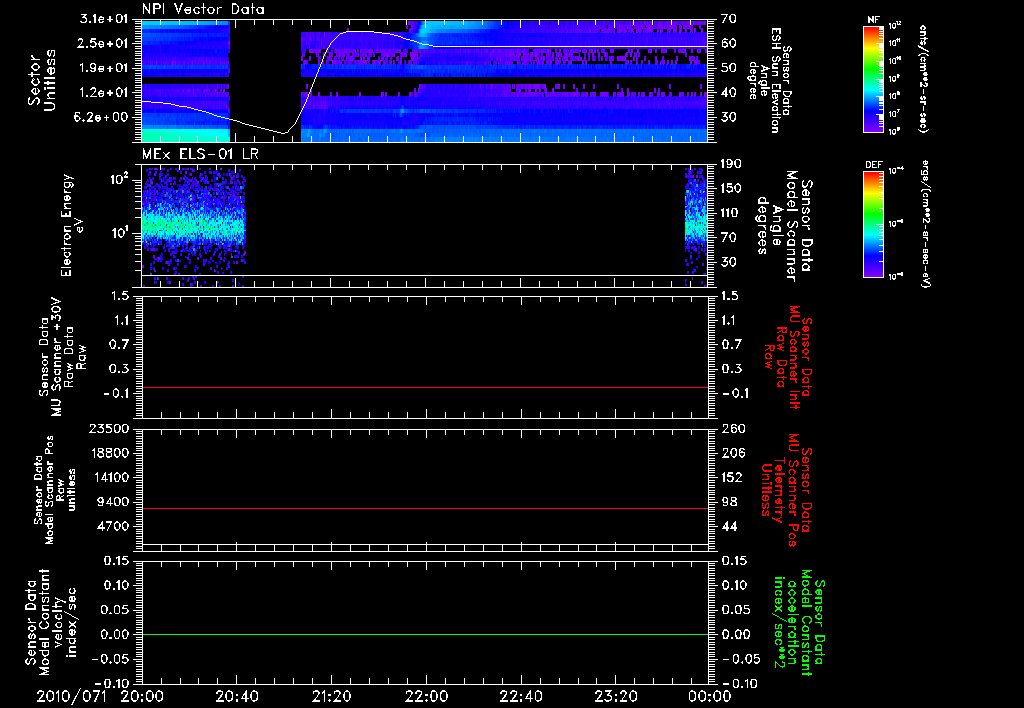Click the NF color bar gradient
The image size is (1024, 708).
click(x=873, y=78)
